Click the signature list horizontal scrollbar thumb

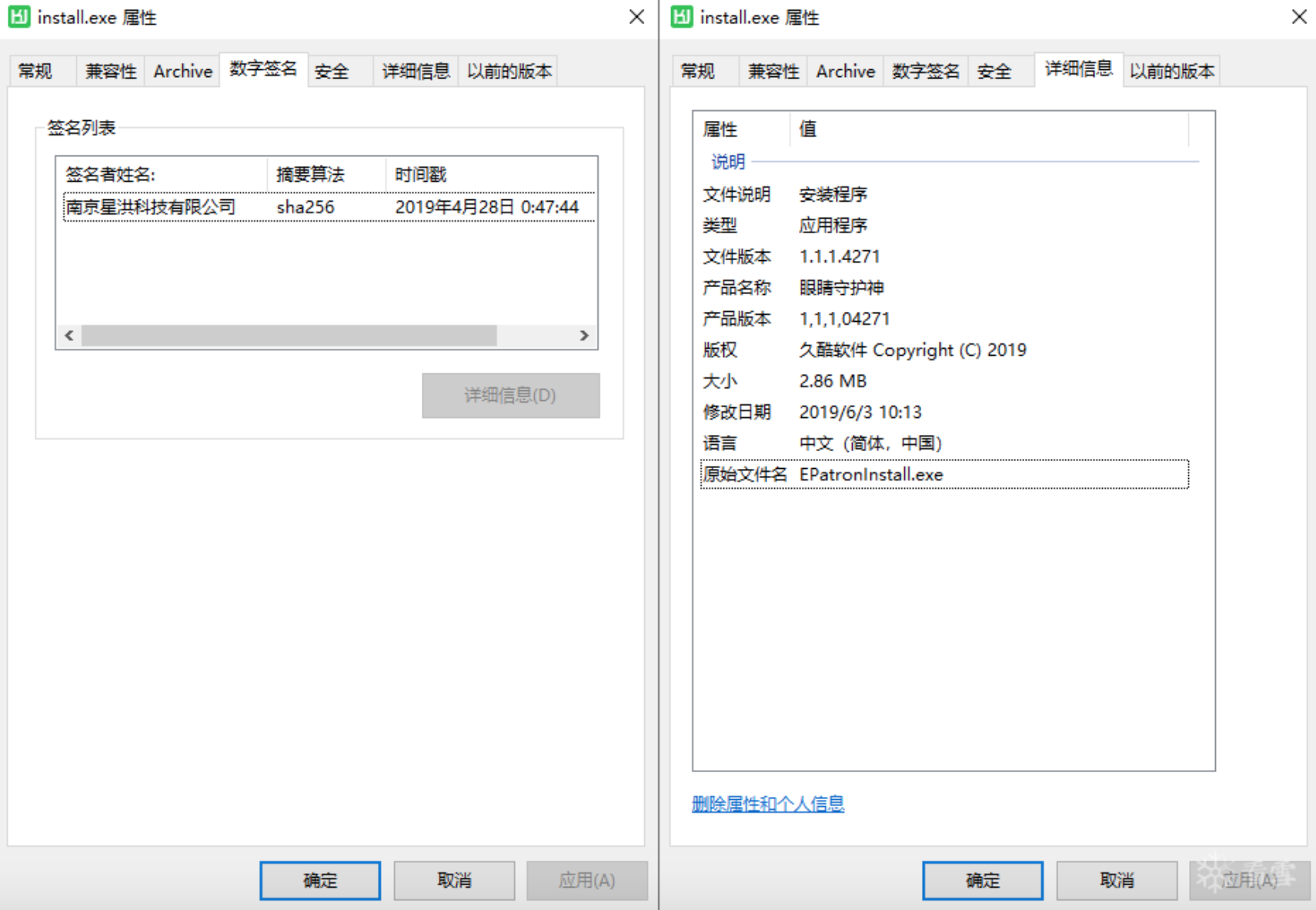pyautogui.click(x=289, y=336)
